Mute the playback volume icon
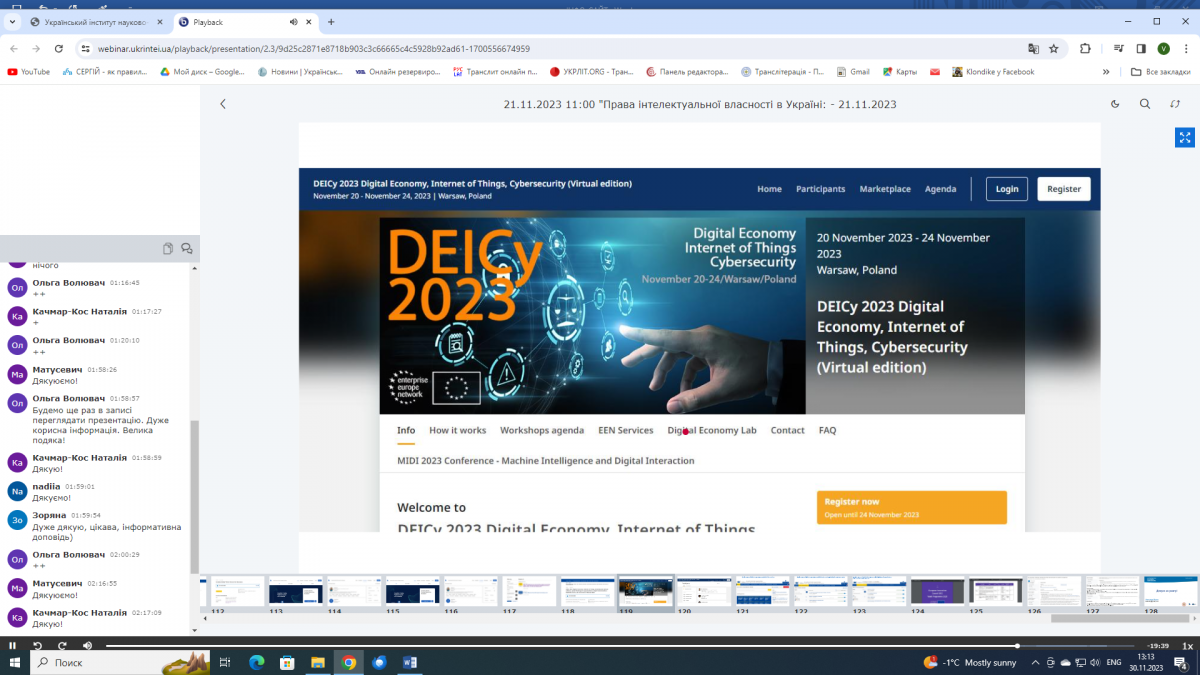1200x675 pixels. pyautogui.click(x=87, y=646)
